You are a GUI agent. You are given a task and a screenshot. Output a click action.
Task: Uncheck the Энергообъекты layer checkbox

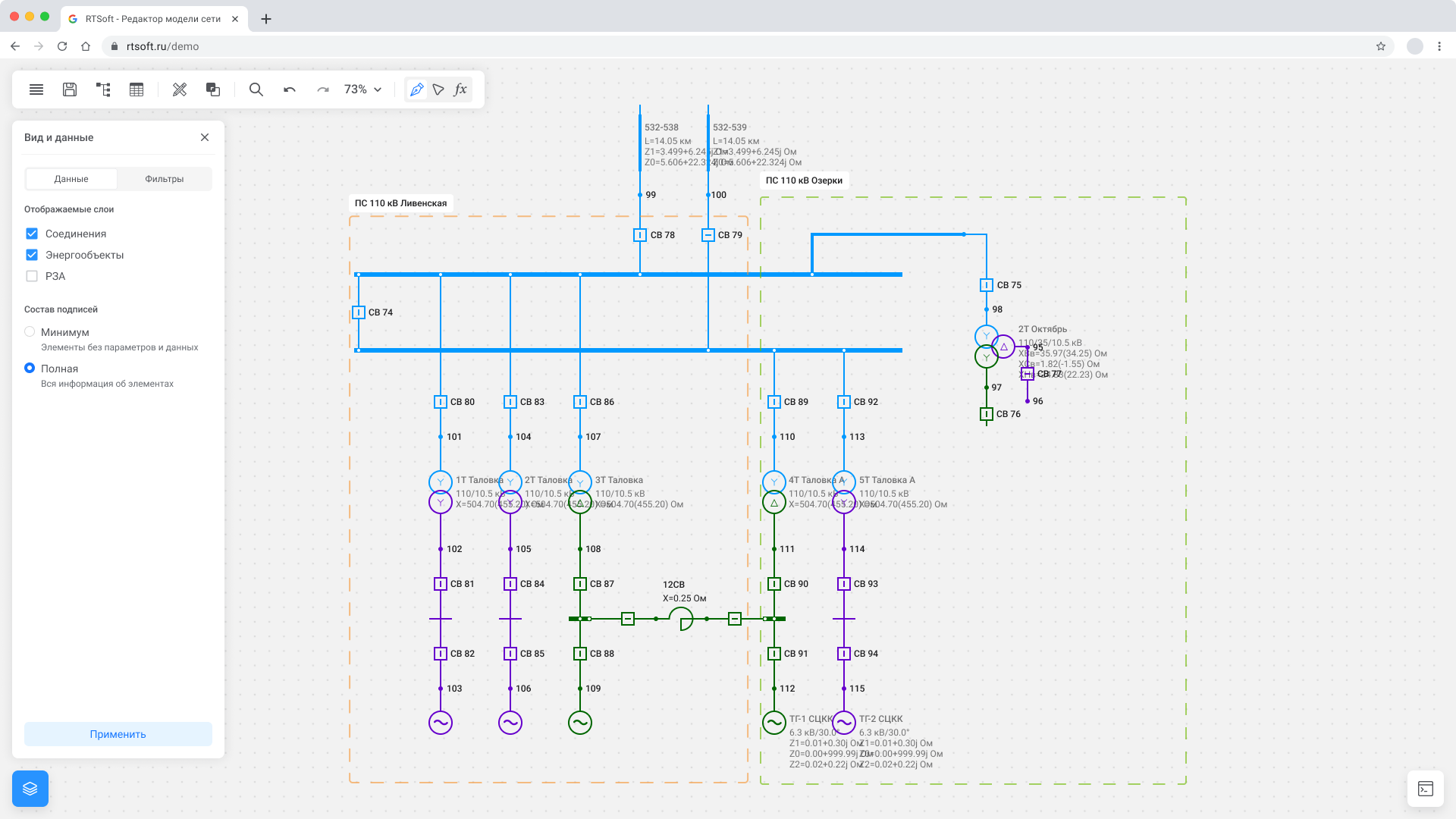click(32, 255)
